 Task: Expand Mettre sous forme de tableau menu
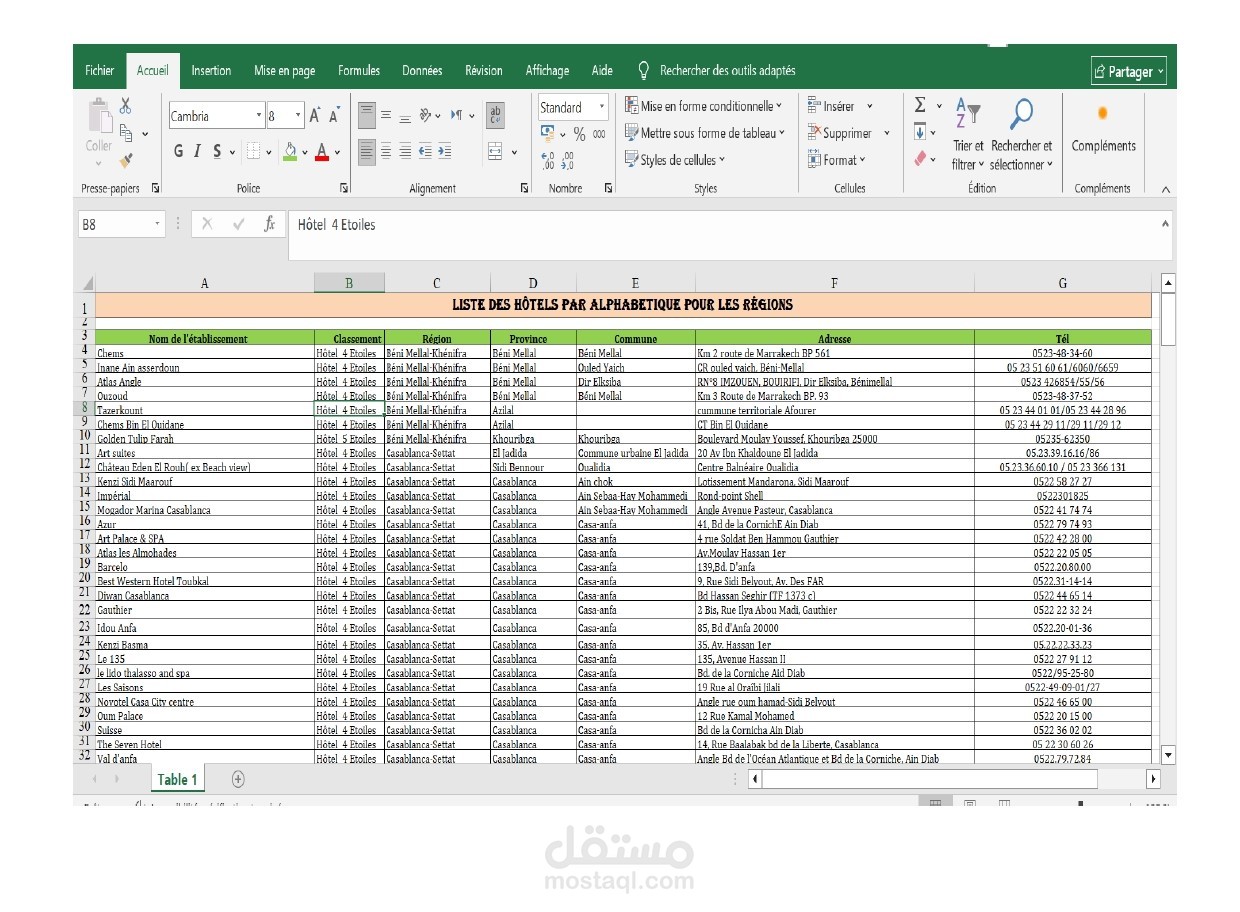705,133
